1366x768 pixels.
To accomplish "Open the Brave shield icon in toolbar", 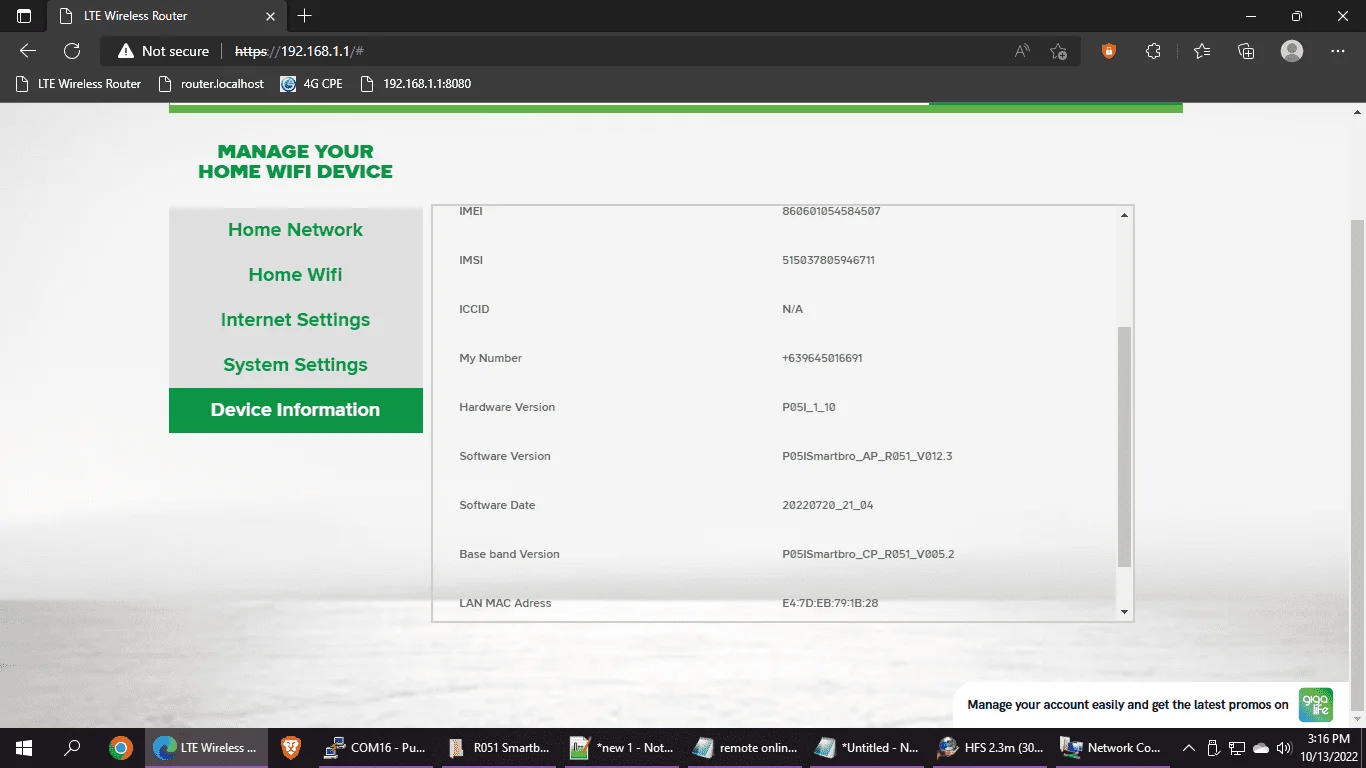I will (x=1108, y=51).
